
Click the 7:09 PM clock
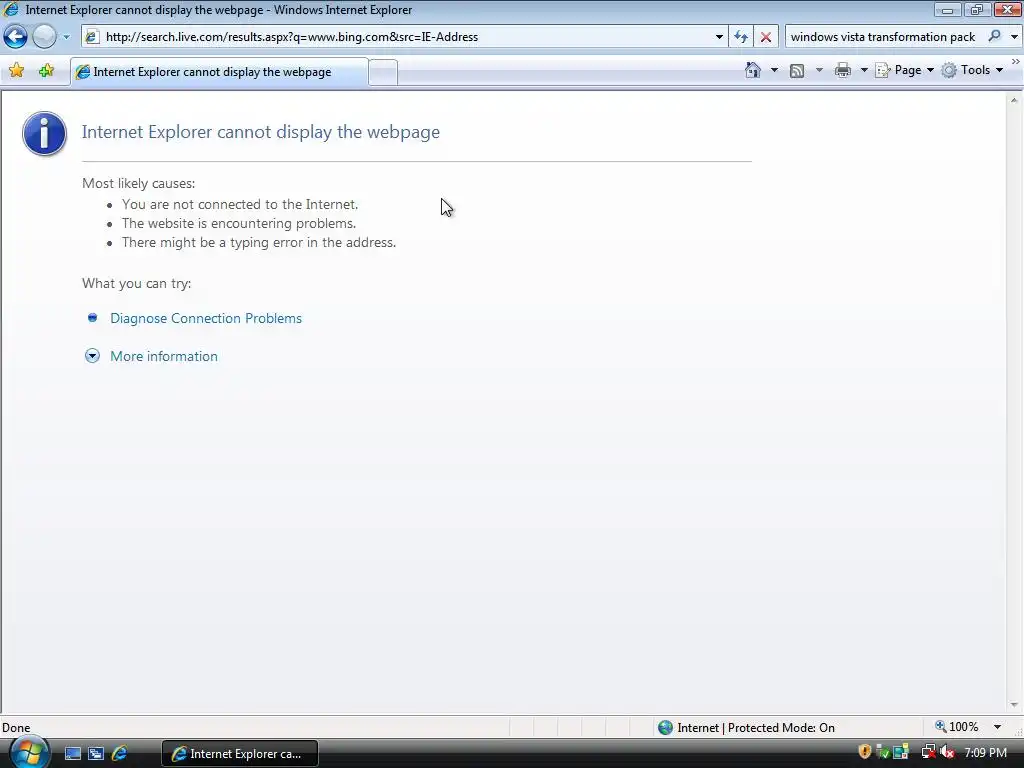(985, 753)
